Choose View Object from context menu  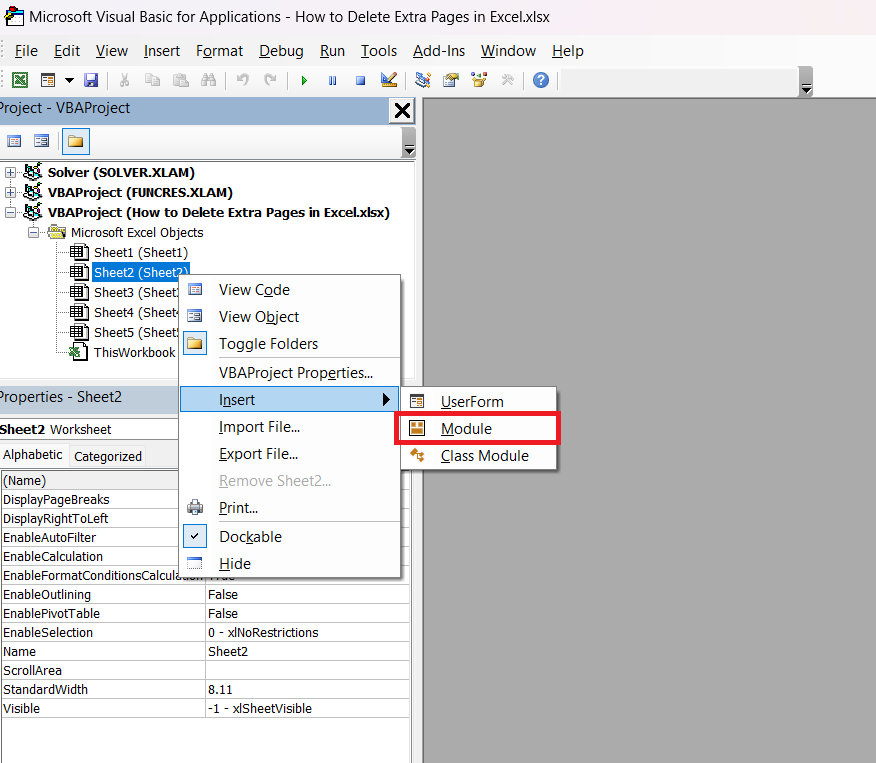[290, 317]
